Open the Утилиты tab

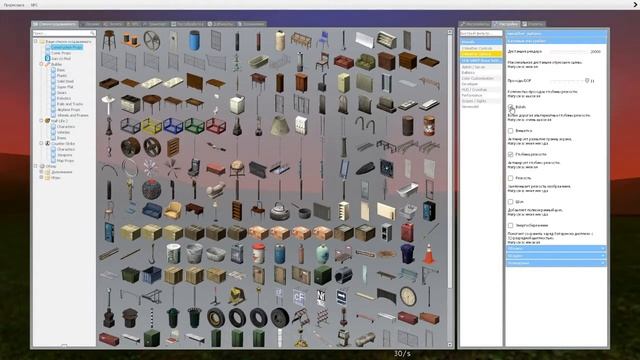[533, 24]
